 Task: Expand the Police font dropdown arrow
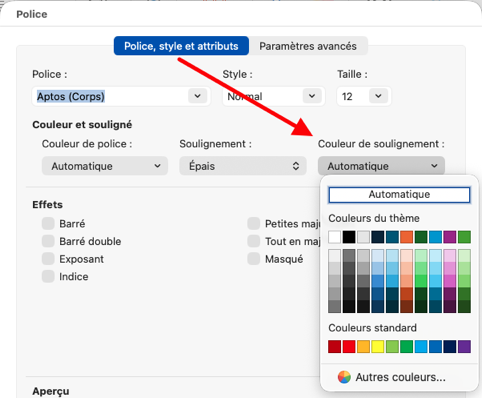[x=198, y=96]
